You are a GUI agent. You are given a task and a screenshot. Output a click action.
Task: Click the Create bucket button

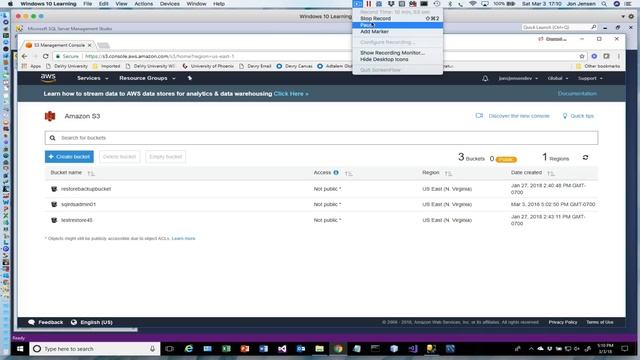click(69, 157)
